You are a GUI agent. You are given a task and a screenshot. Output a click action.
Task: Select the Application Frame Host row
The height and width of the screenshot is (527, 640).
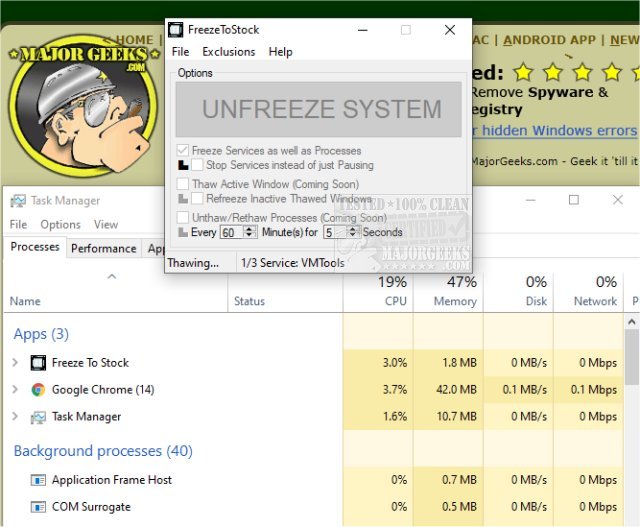pos(313,480)
